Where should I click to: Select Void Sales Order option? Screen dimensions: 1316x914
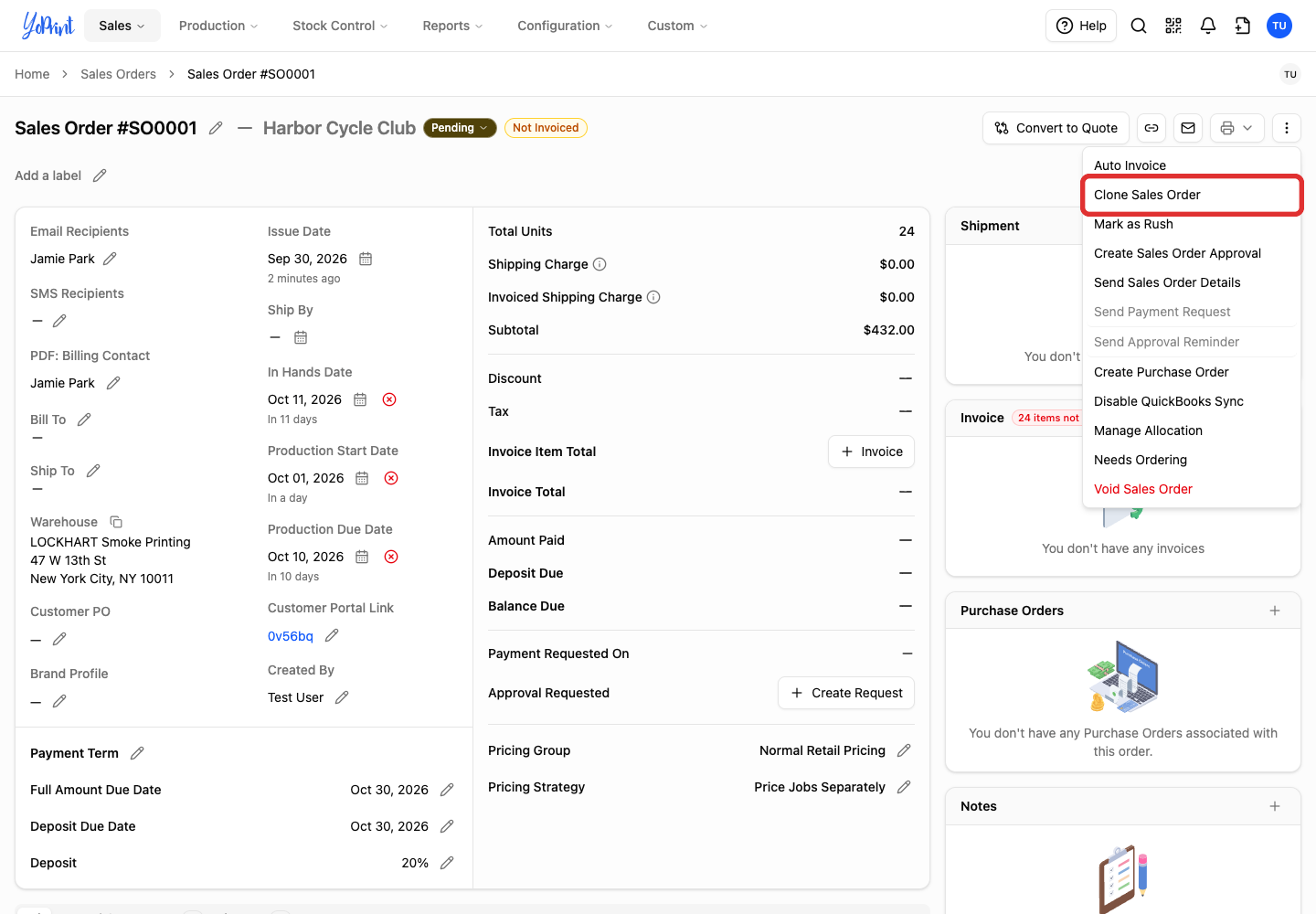point(1192,489)
